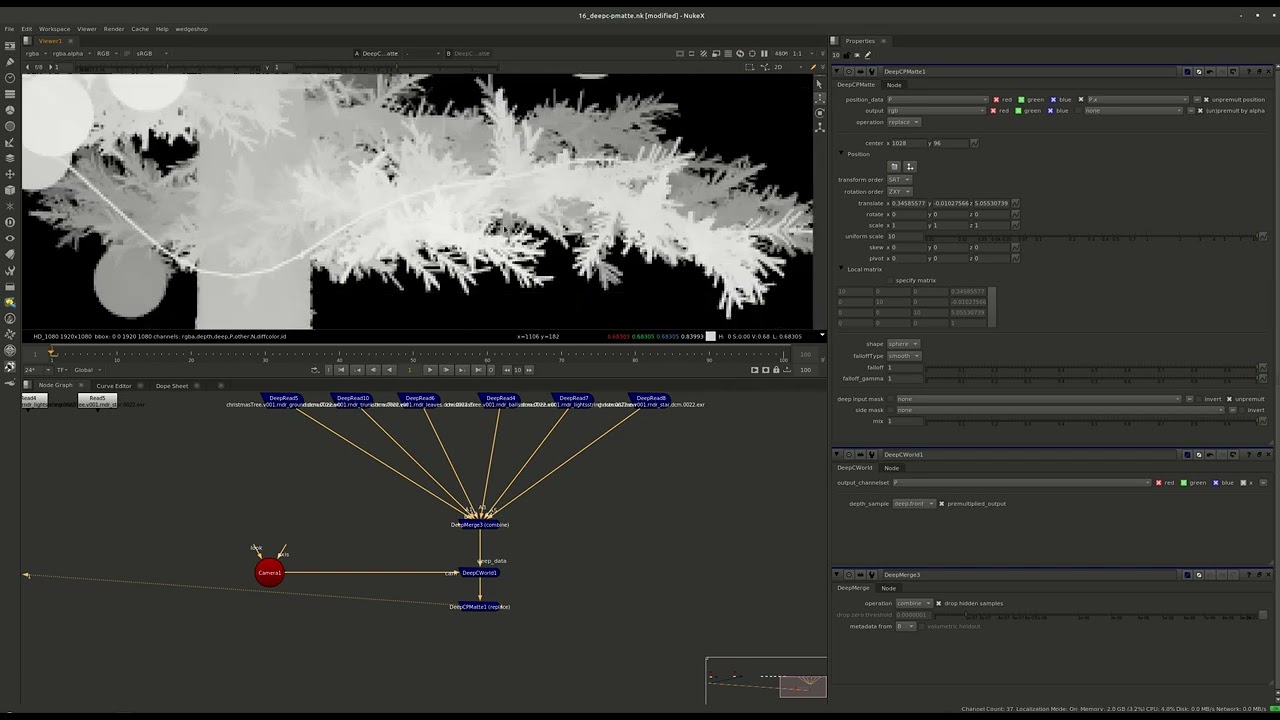Switch to the Curve Editor tab
This screenshot has height=720, width=1280.
pos(114,385)
